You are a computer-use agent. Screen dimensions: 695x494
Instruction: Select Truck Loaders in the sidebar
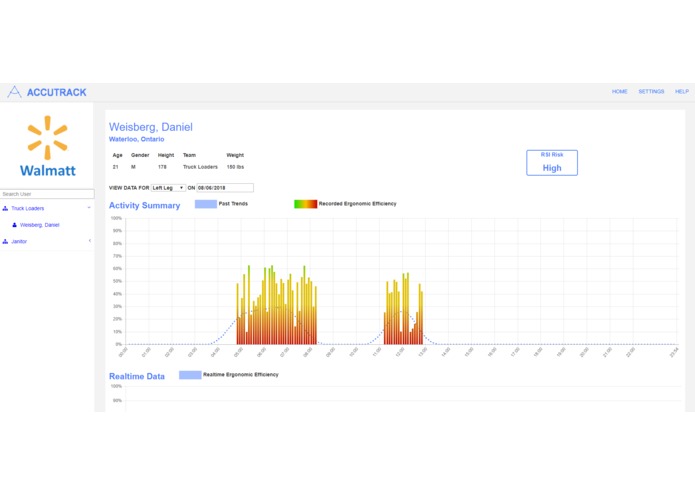tap(27, 208)
